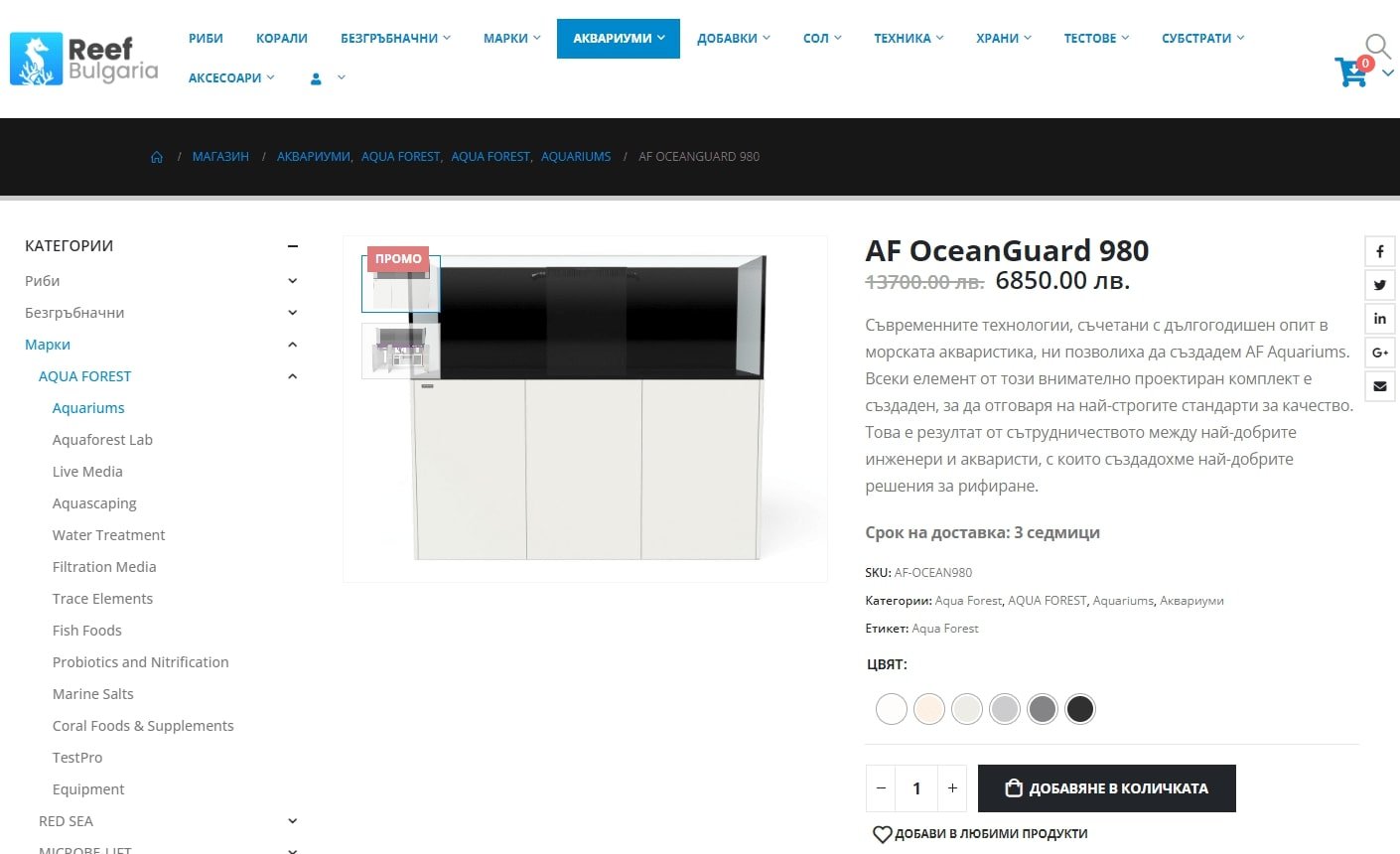Open Filtration Media sidebar category
The width and height of the screenshot is (1400, 854).
pos(104,567)
